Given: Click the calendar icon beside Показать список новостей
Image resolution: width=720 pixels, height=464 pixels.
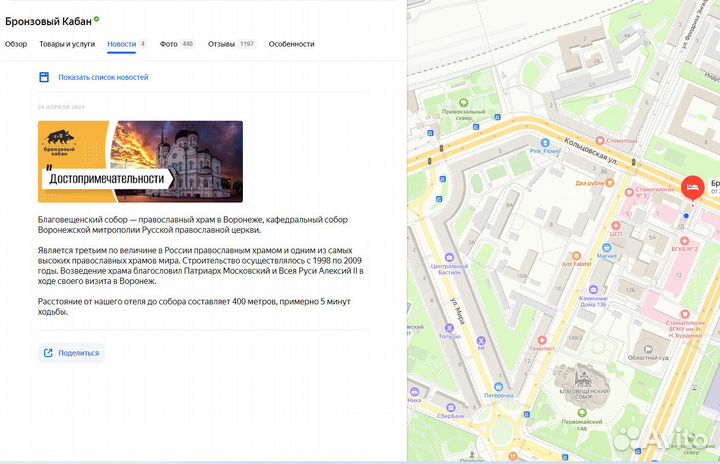Looking at the screenshot, I should pyautogui.click(x=44, y=77).
